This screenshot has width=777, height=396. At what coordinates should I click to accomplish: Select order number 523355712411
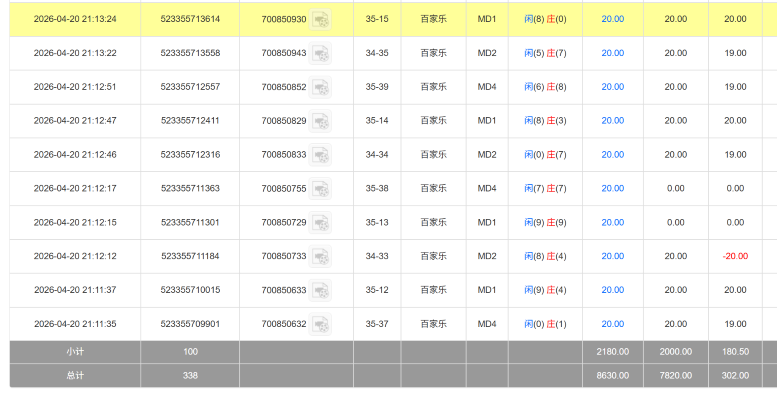[190, 120]
